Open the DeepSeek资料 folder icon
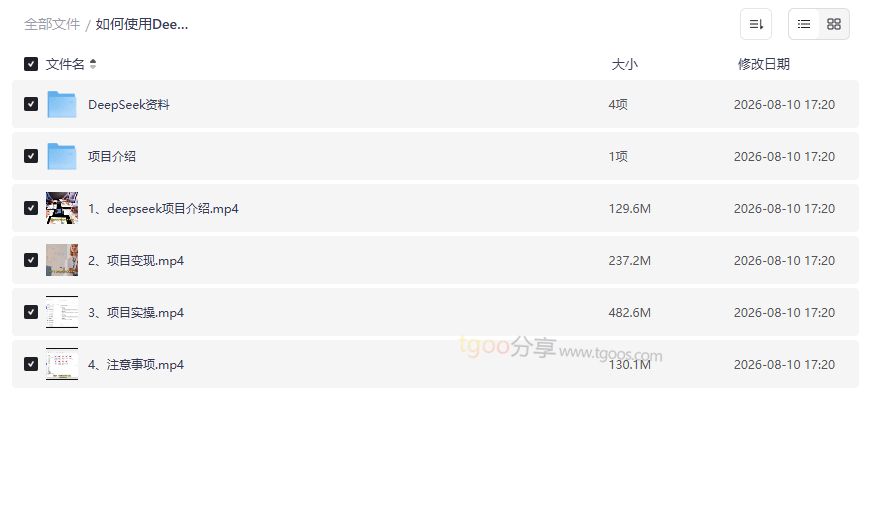The height and width of the screenshot is (514, 874). (61, 104)
